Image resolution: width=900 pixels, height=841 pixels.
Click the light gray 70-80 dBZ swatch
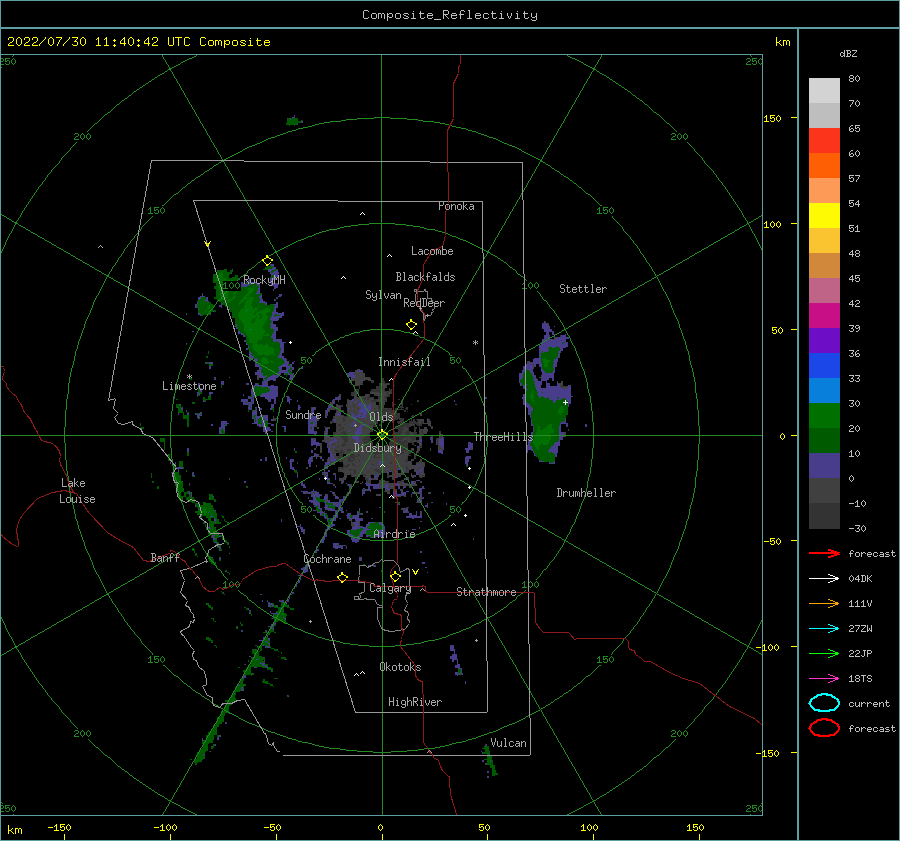coord(824,91)
